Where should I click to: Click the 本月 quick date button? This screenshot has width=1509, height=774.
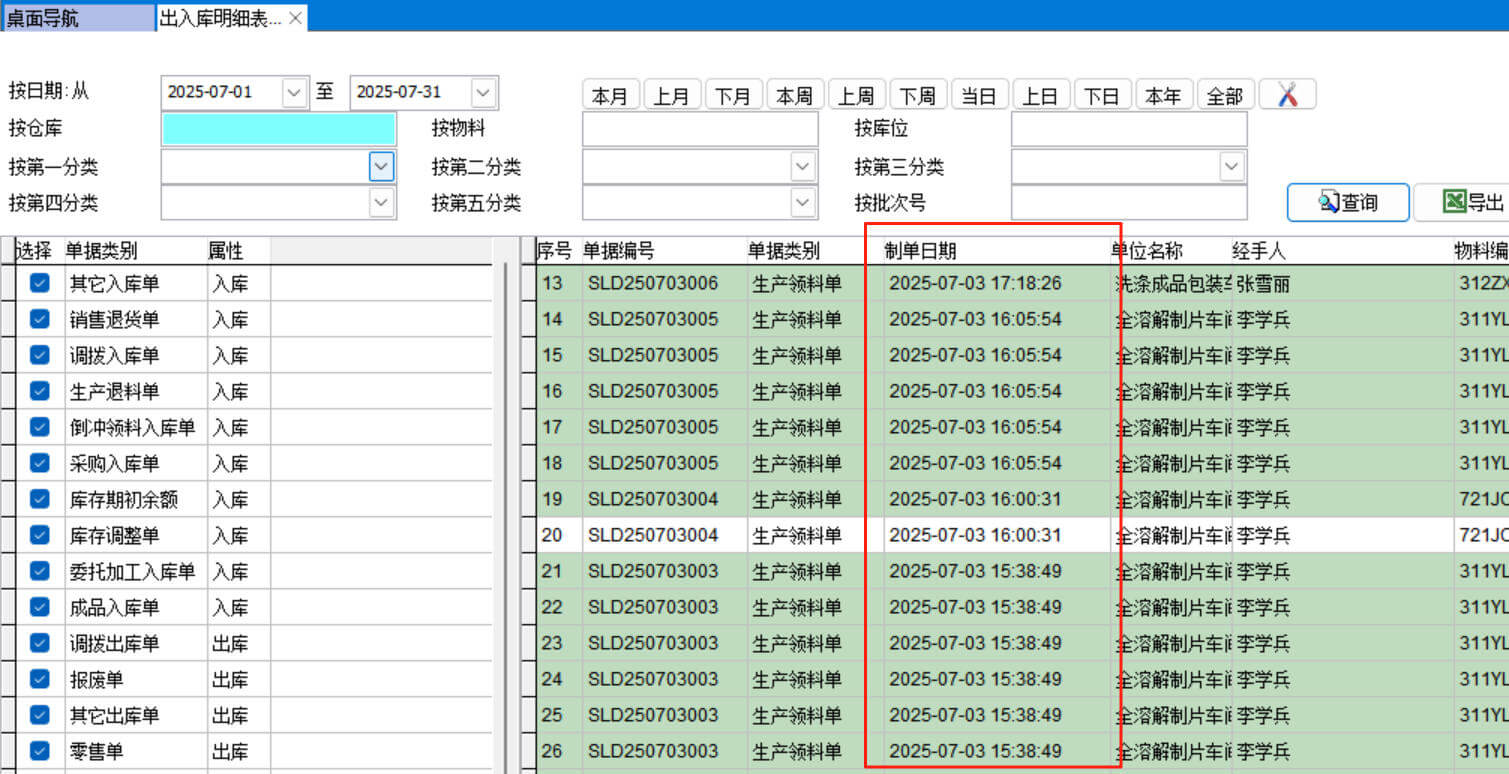point(610,95)
